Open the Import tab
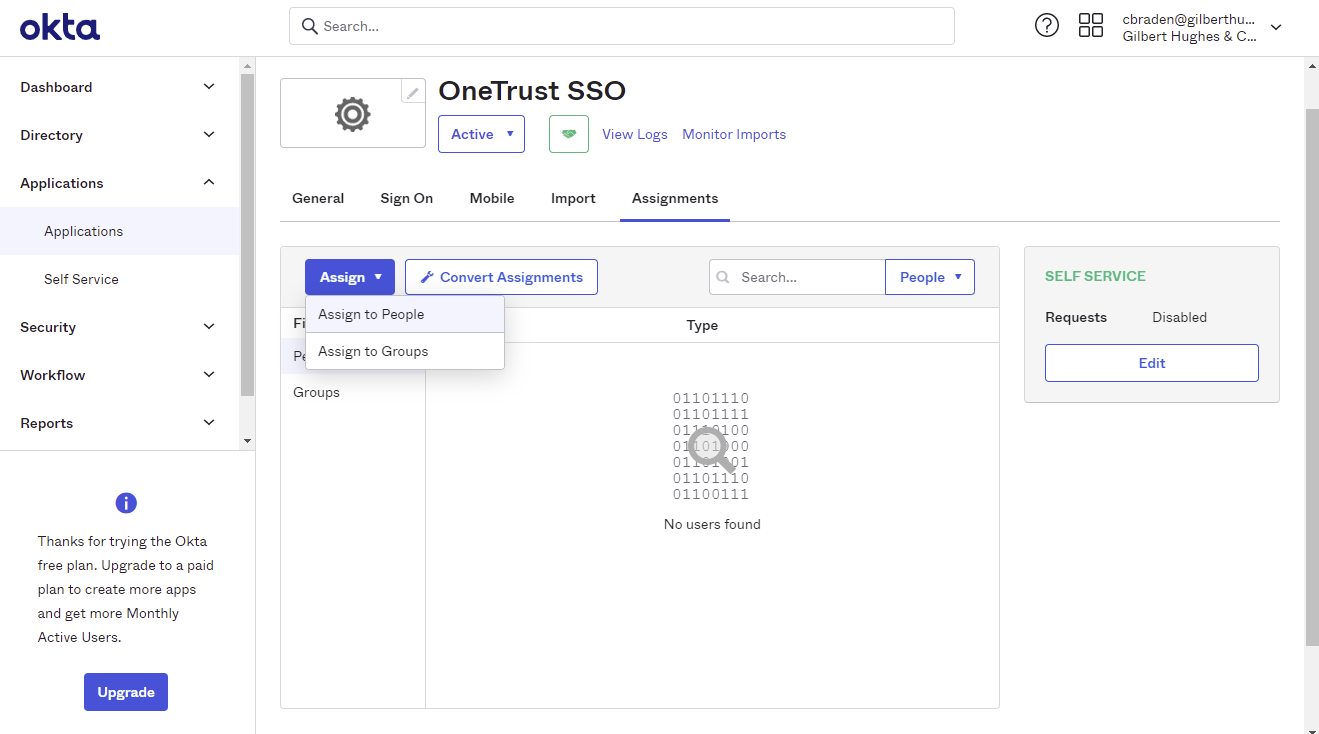 [573, 198]
